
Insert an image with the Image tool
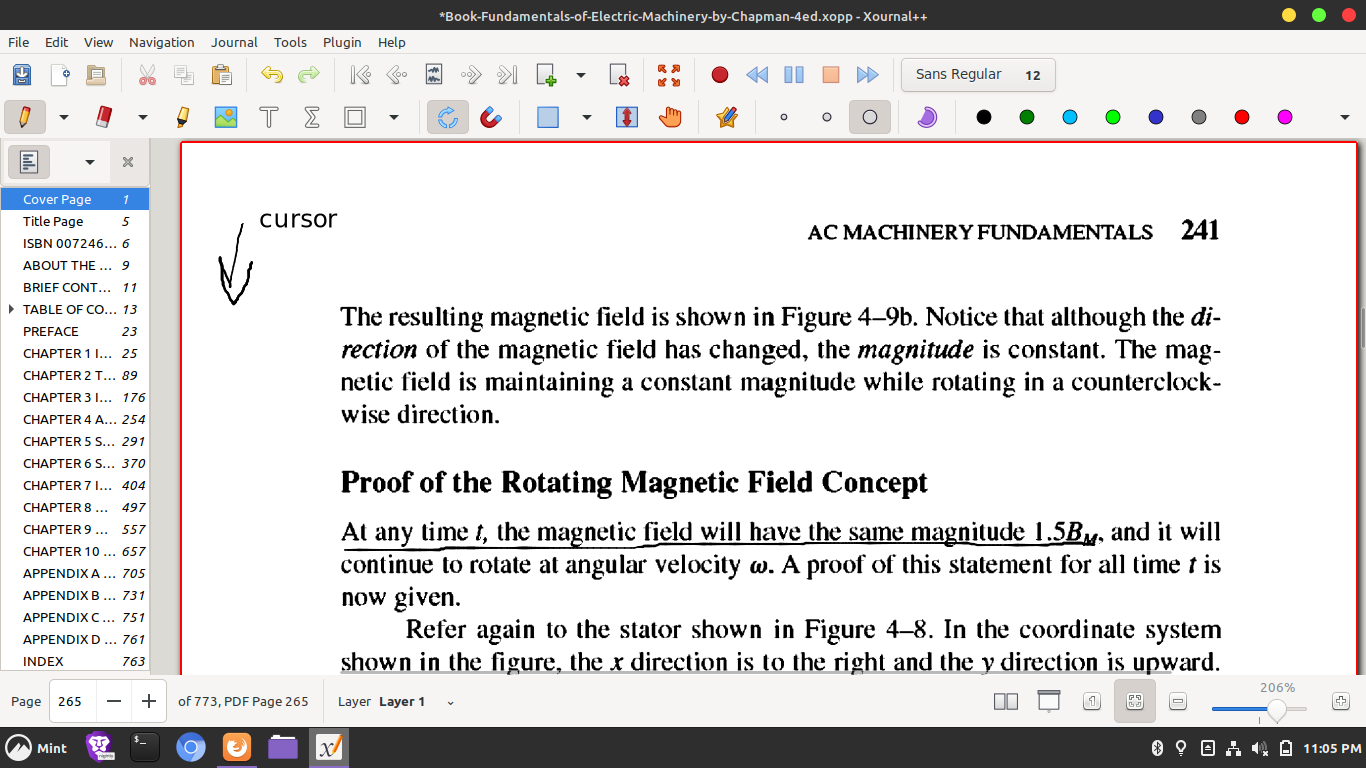[x=226, y=117]
